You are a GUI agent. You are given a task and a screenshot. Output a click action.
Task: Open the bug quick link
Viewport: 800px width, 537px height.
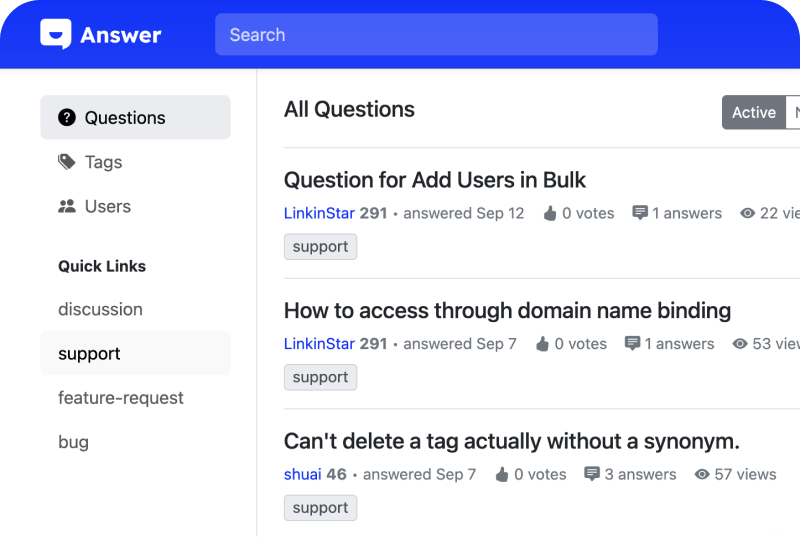pyautogui.click(x=73, y=442)
